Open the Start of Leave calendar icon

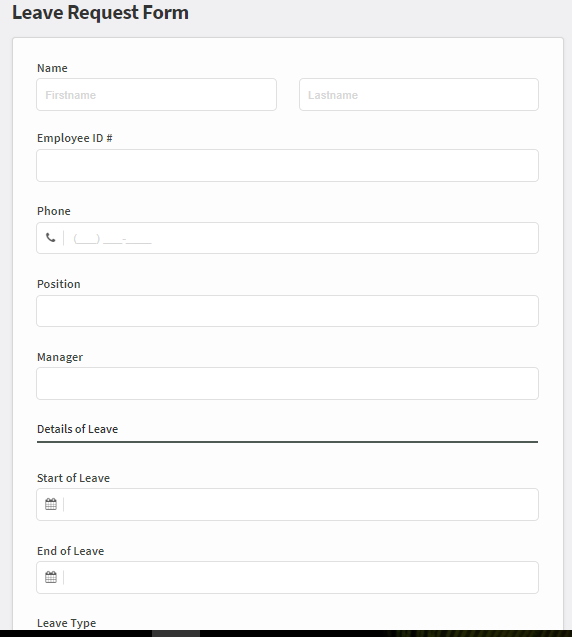tap(51, 504)
